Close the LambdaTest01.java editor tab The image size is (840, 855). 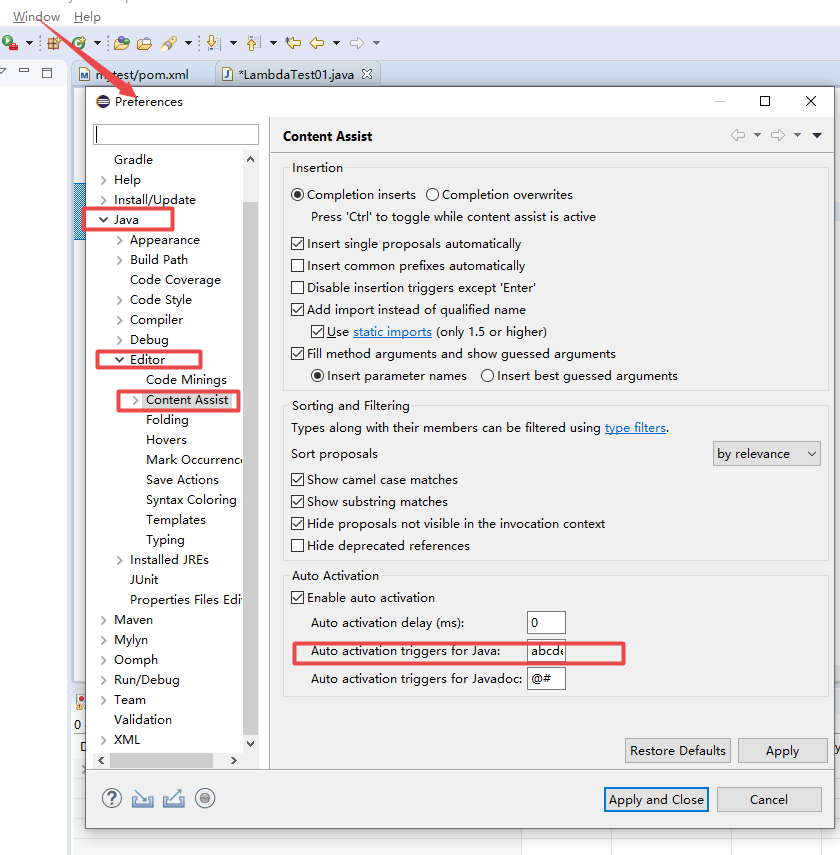pyautogui.click(x=367, y=74)
